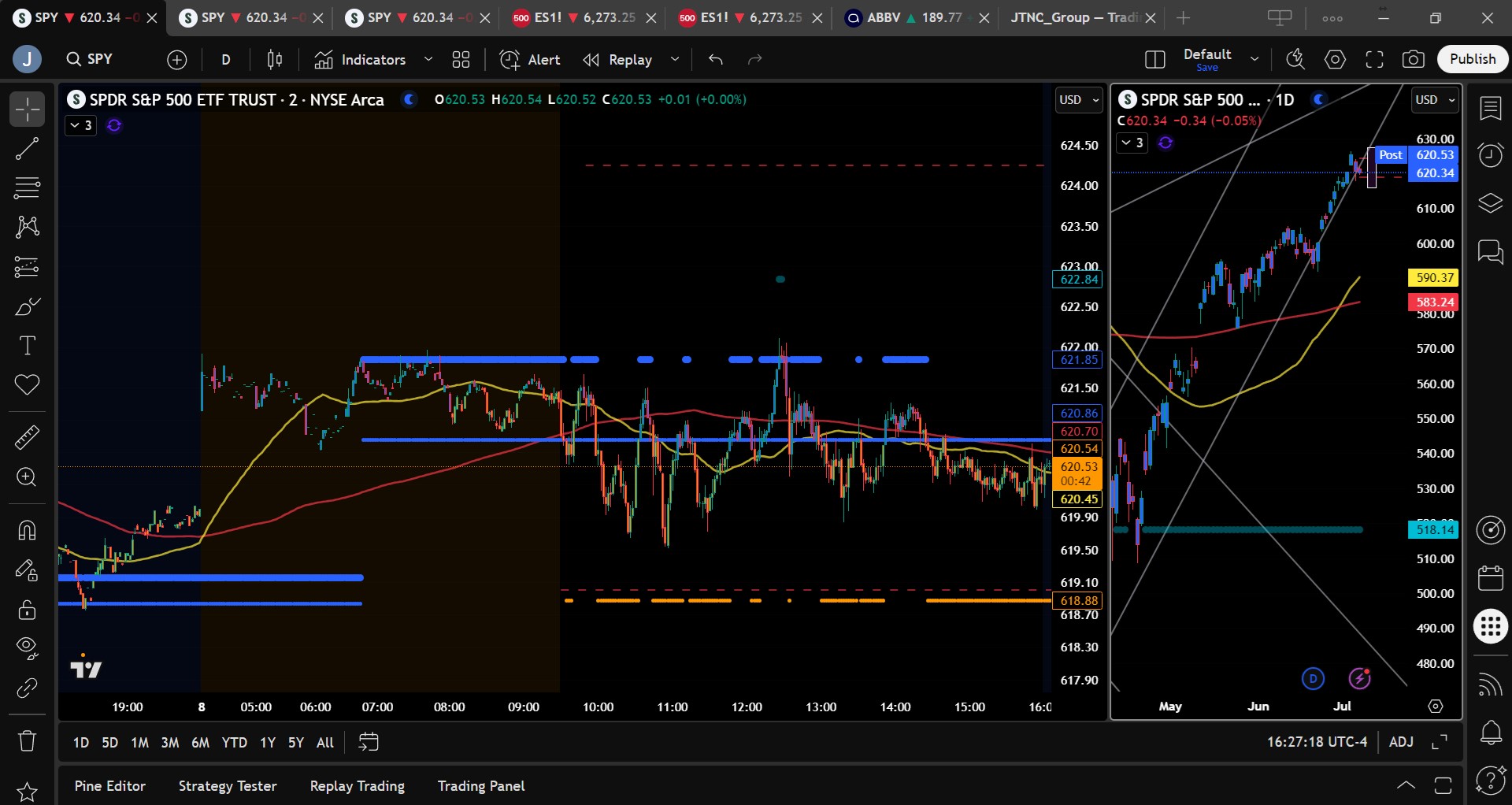Switch to the ABBV browser tab

[917, 17]
